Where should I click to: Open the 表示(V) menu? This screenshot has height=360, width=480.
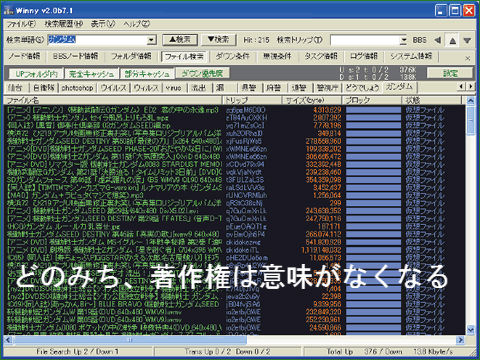coord(103,24)
